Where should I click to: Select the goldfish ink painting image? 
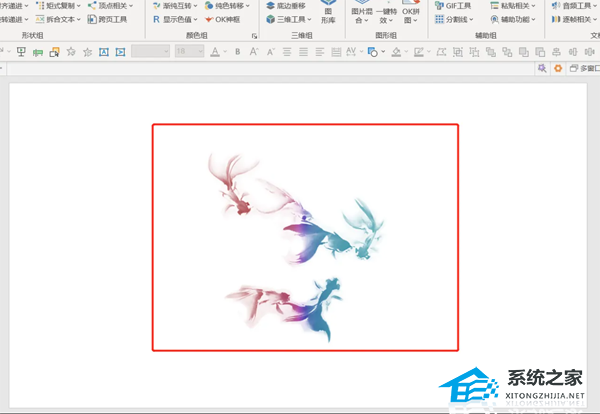point(296,247)
